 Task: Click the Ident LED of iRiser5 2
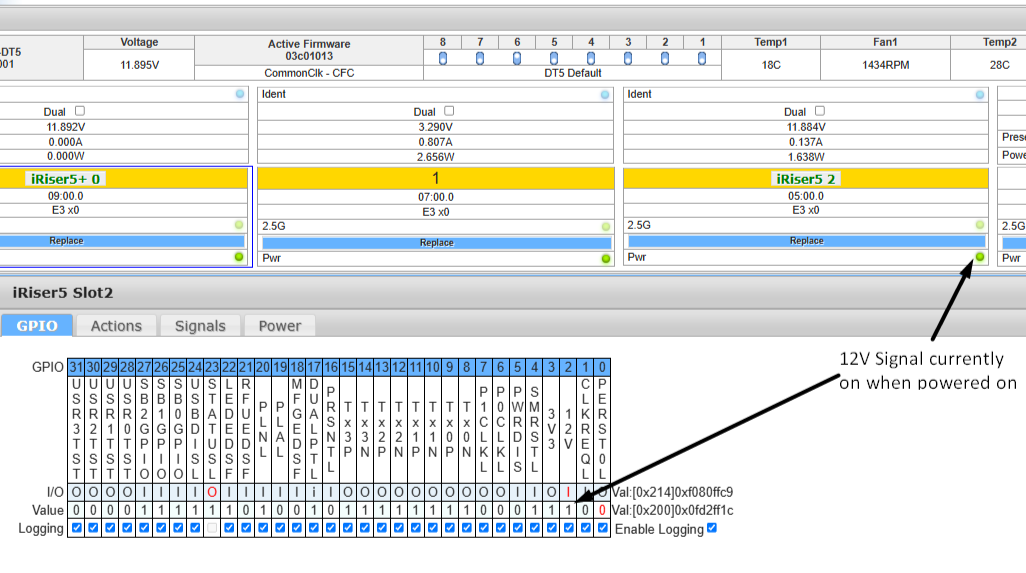coord(980,95)
